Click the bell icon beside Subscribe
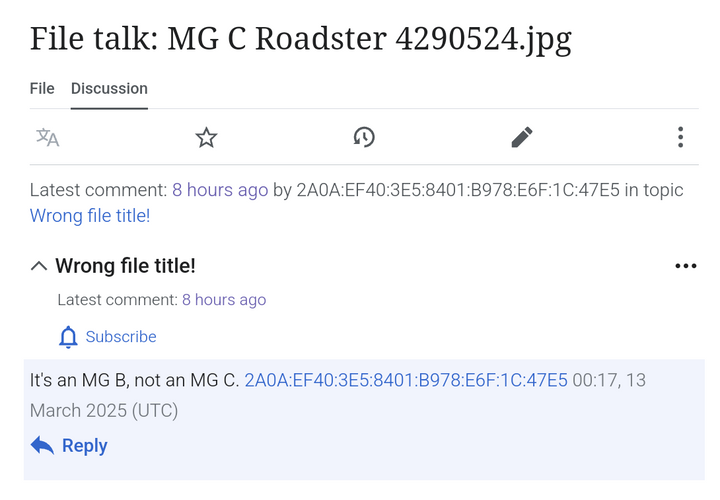 68,337
